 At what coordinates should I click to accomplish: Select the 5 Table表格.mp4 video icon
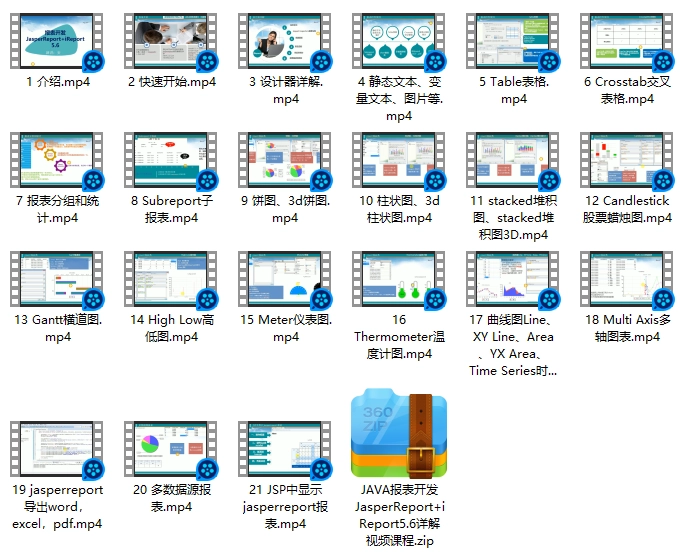point(513,41)
